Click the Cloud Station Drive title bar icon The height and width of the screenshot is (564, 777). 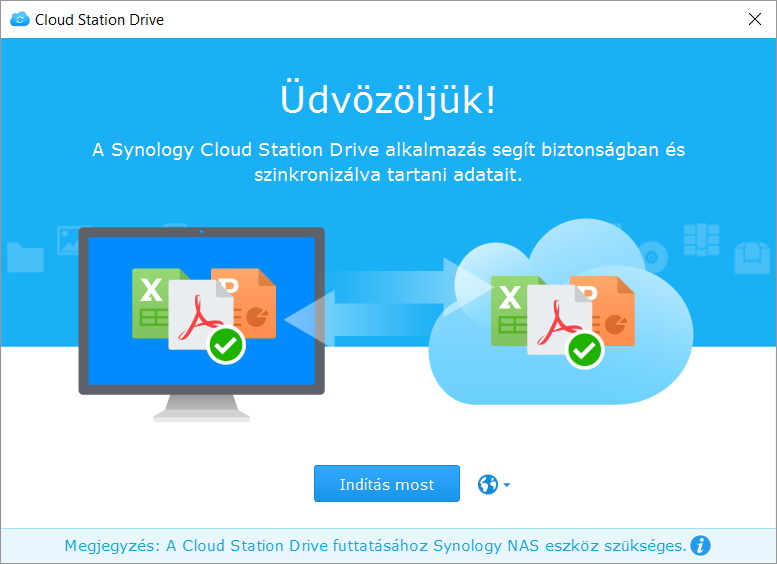[19, 19]
